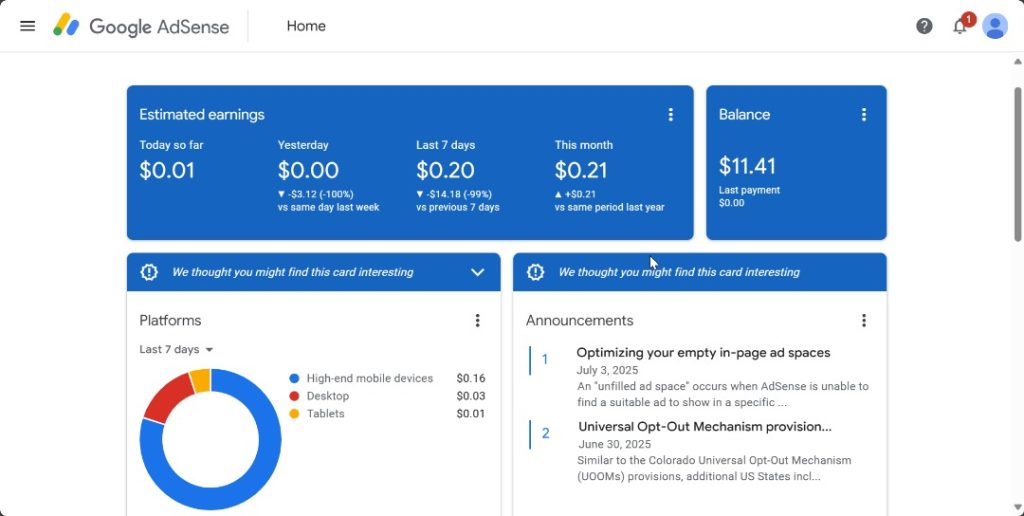This screenshot has height=516, width=1024.
Task: Open the Last 7 days dropdown
Action: point(176,350)
